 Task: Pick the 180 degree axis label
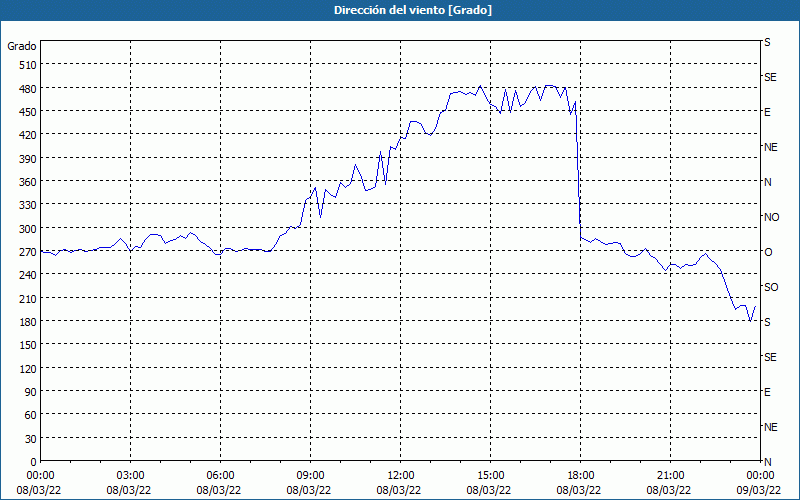click(x=28, y=322)
